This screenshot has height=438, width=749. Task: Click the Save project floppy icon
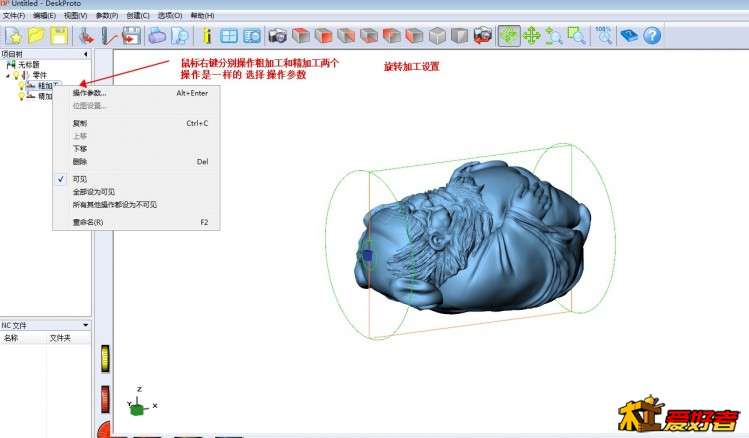[x=59, y=36]
